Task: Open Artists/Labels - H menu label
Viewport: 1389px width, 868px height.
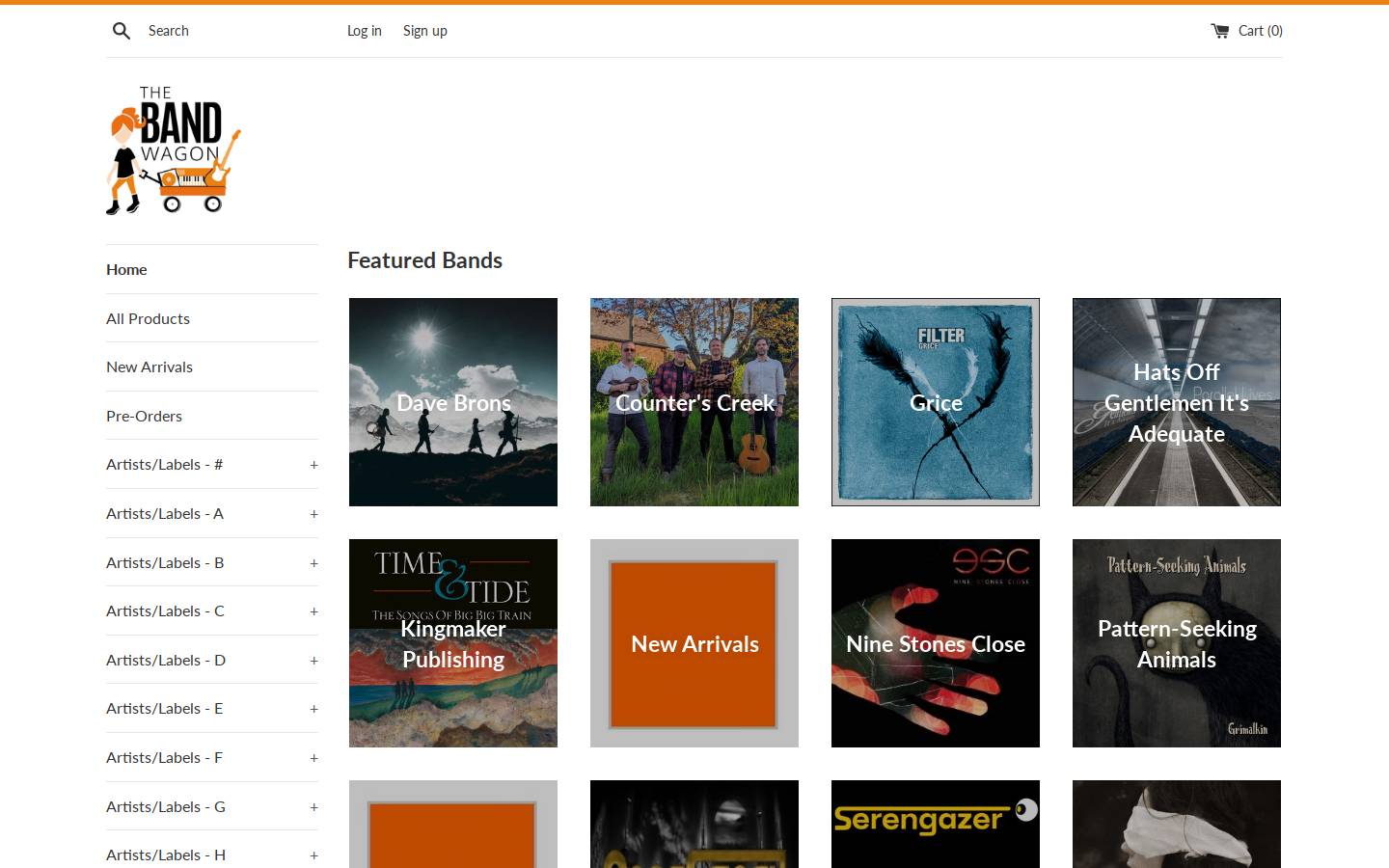Action: tap(166, 854)
